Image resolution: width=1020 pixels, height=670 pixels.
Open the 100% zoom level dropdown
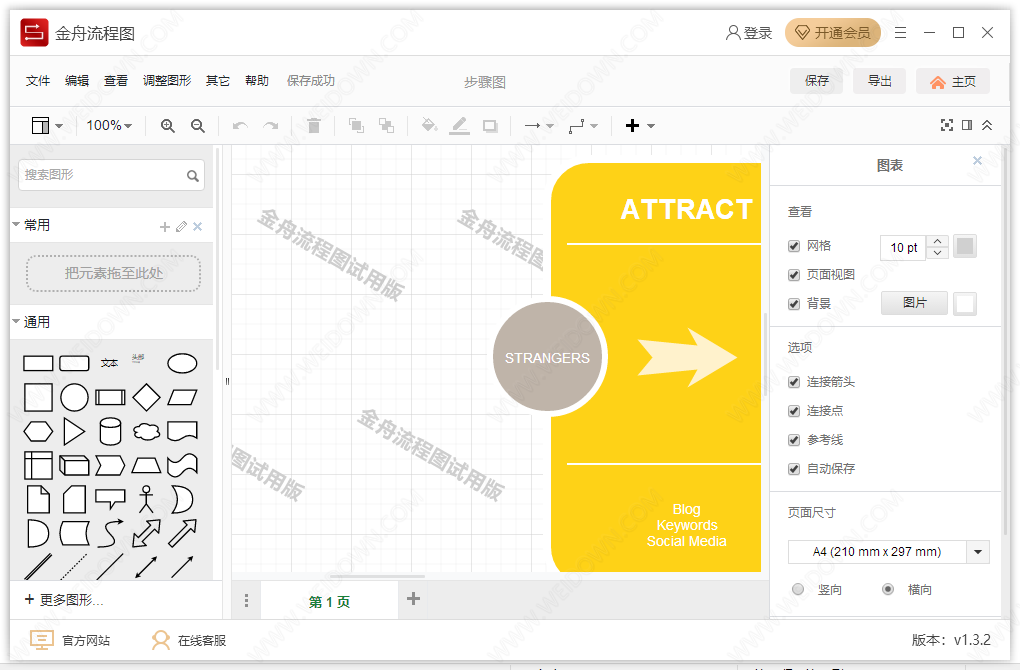pos(109,126)
